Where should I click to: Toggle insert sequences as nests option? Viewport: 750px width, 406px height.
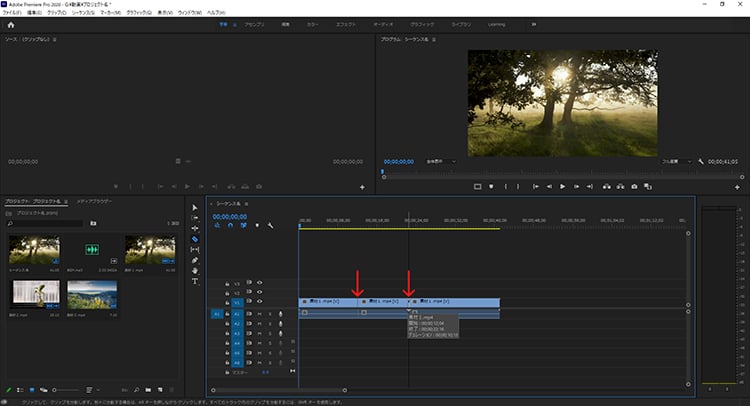click(217, 225)
